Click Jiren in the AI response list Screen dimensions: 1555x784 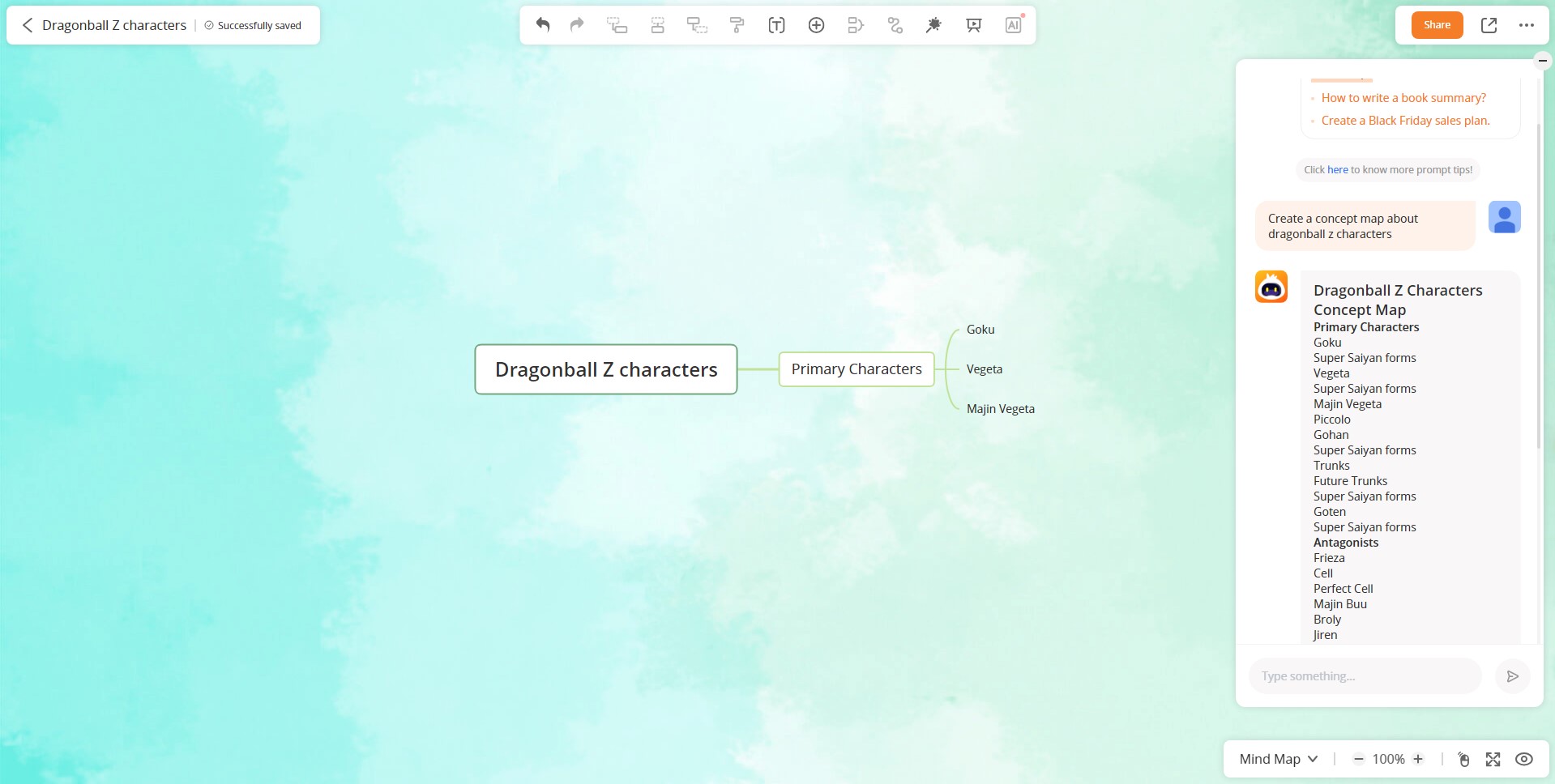pos(1325,635)
